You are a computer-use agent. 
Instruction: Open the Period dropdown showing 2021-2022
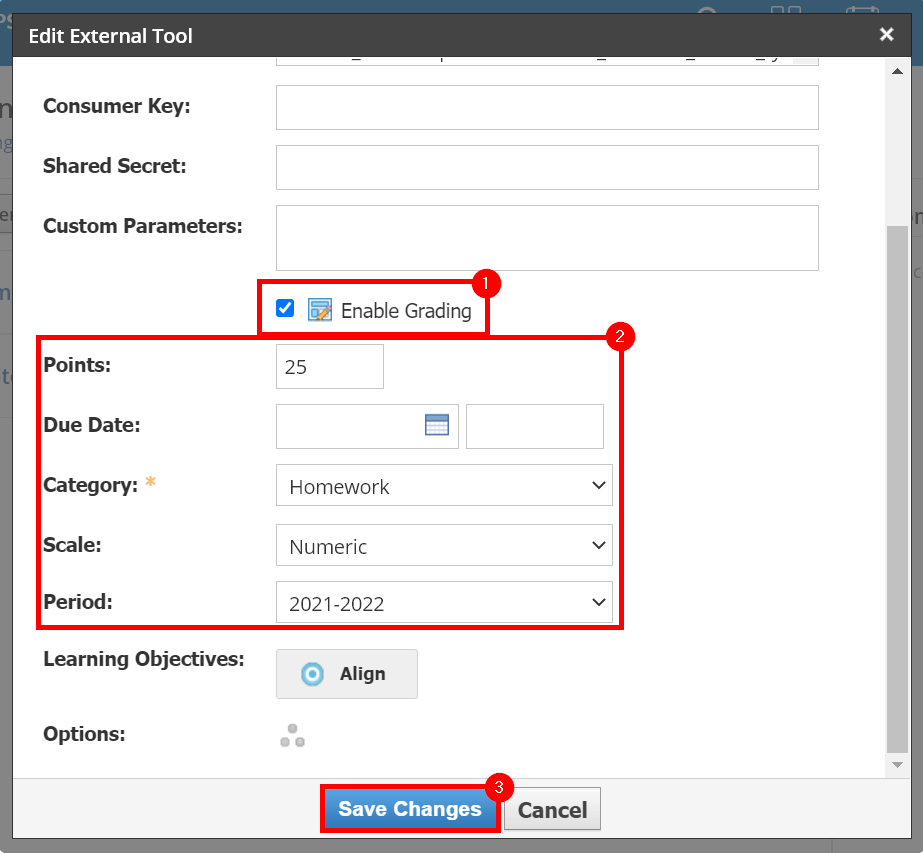(x=444, y=602)
